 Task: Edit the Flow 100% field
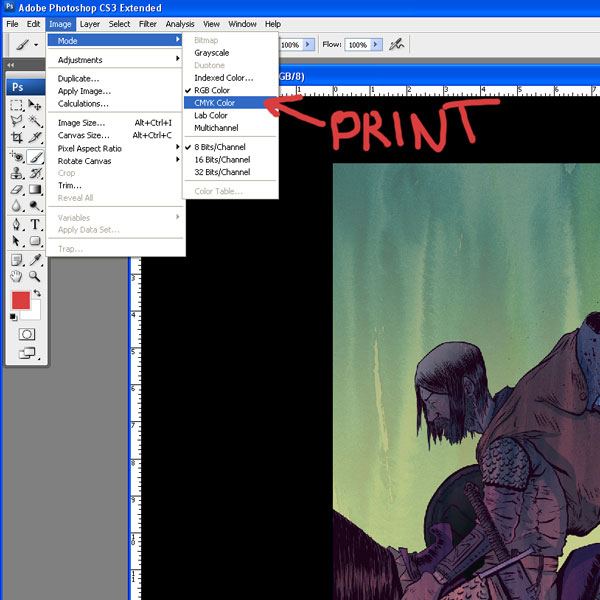tap(358, 45)
